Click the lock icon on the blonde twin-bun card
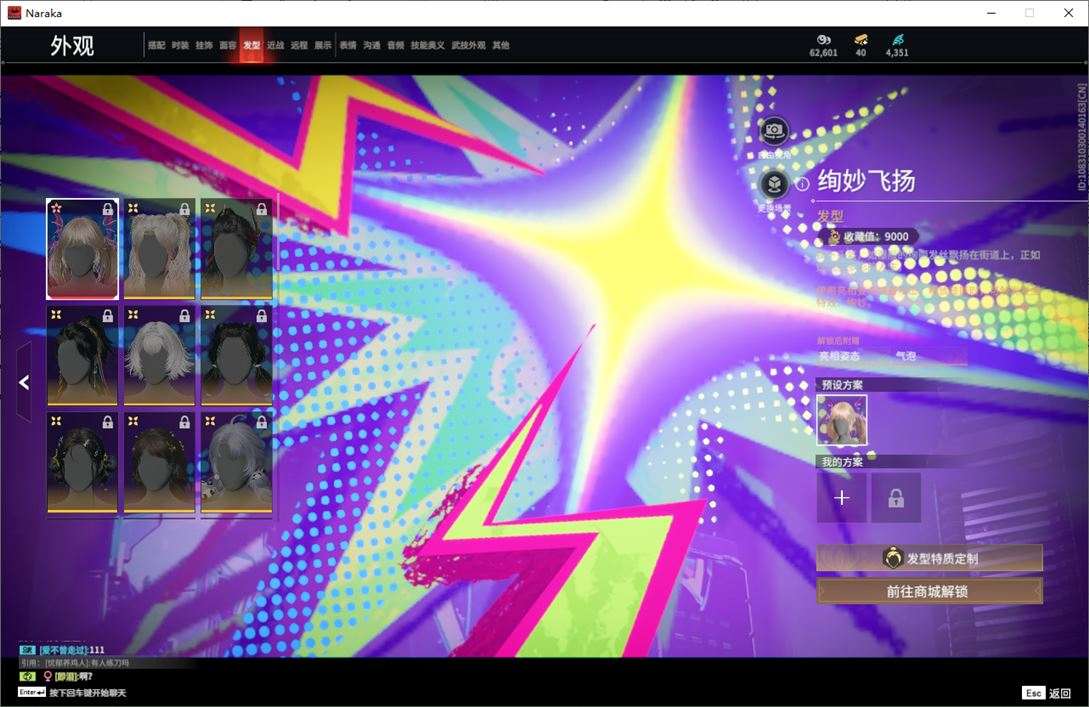The width and height of the screenshot is (1089, 707). pos(185,209)
